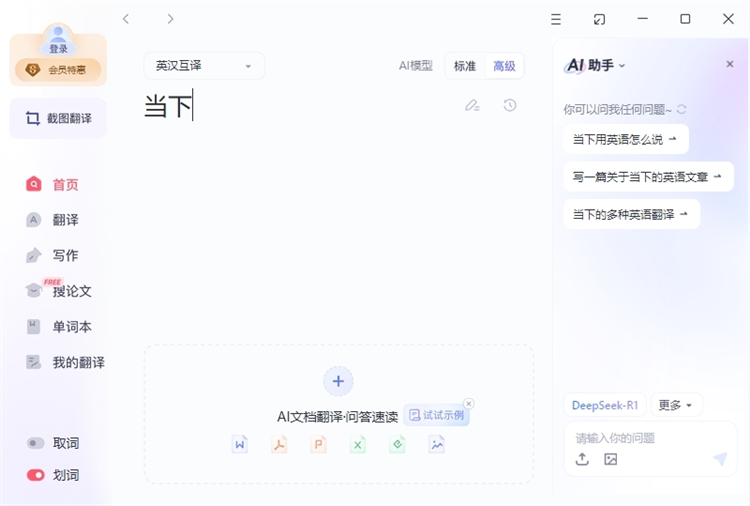Click the 试试示例 button
Viewport: 750px width, 506px height.
[x=437, y=415]
